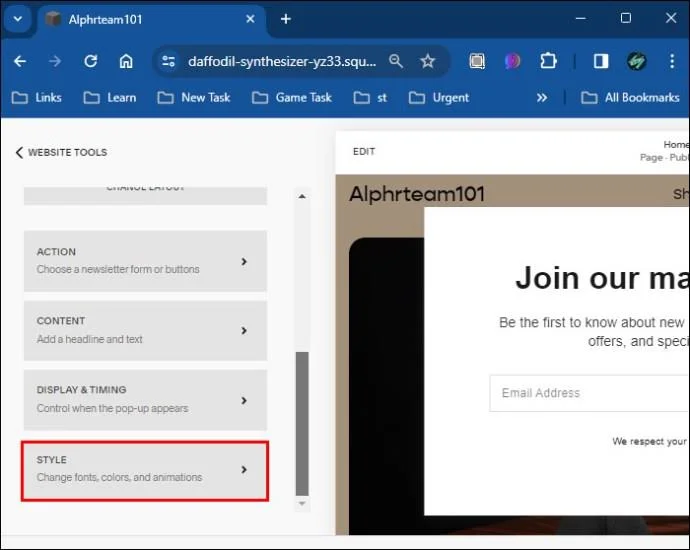The width and height of the screenshot is (690, 550).
Task: Maximize the browser window
Action: (x=626, y=18)
